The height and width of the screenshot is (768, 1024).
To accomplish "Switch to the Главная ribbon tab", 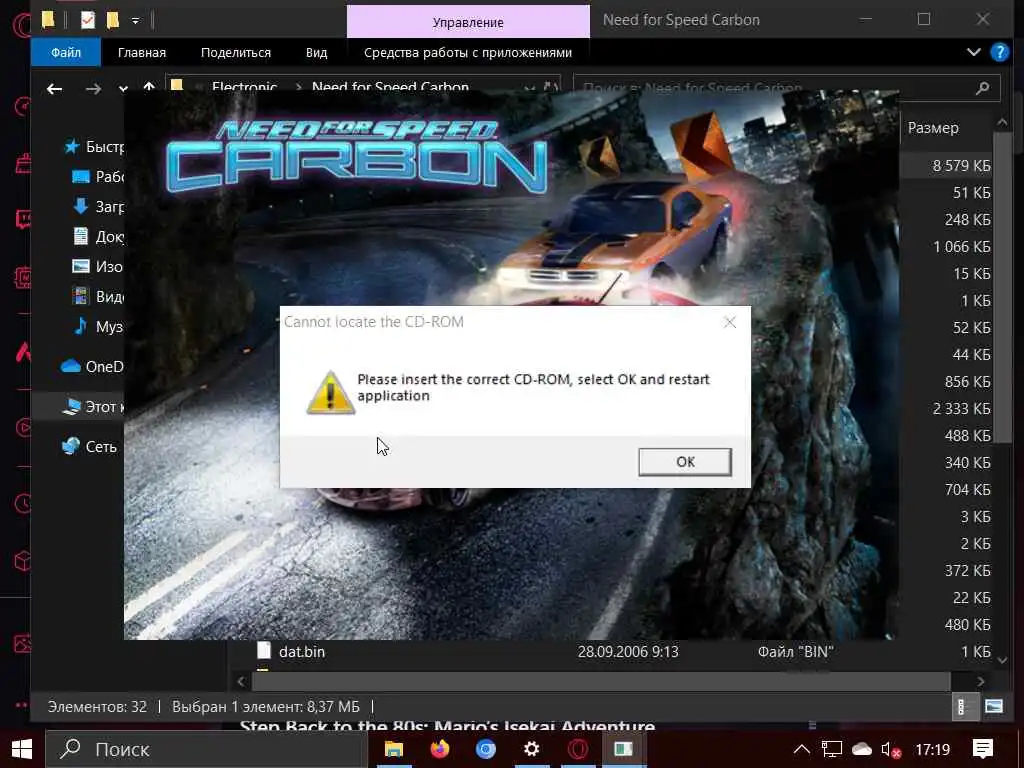I will pos(142,52).
